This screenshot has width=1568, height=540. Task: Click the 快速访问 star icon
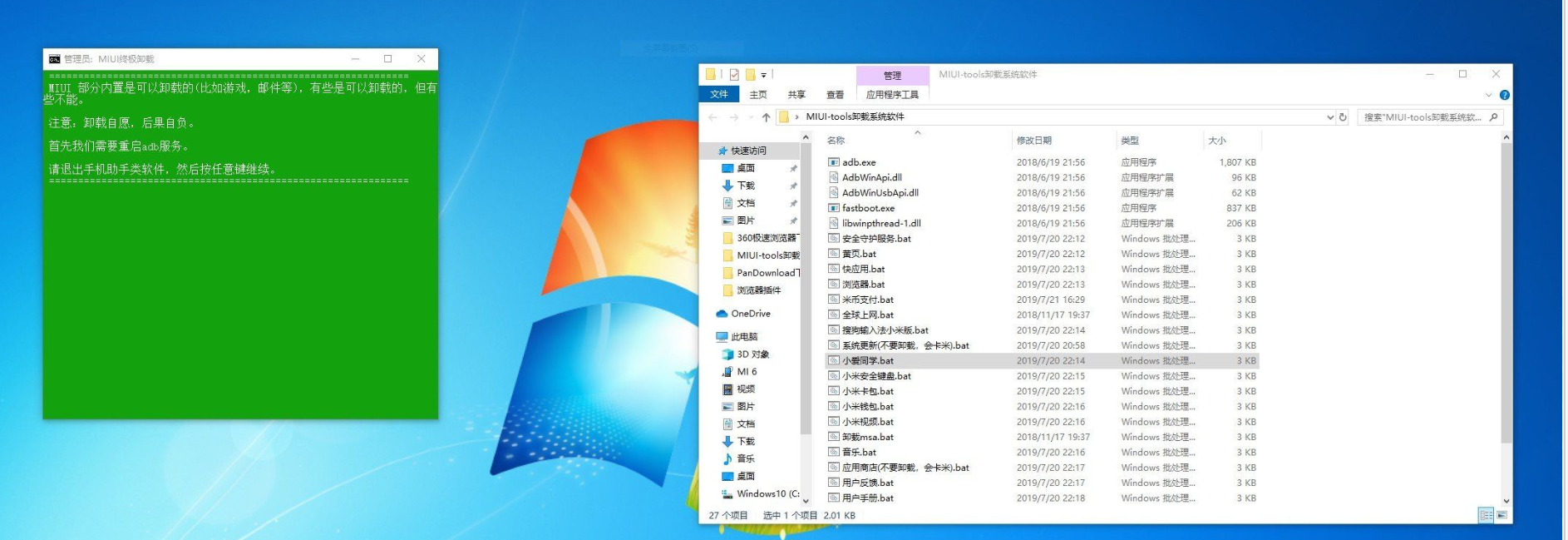722,151
